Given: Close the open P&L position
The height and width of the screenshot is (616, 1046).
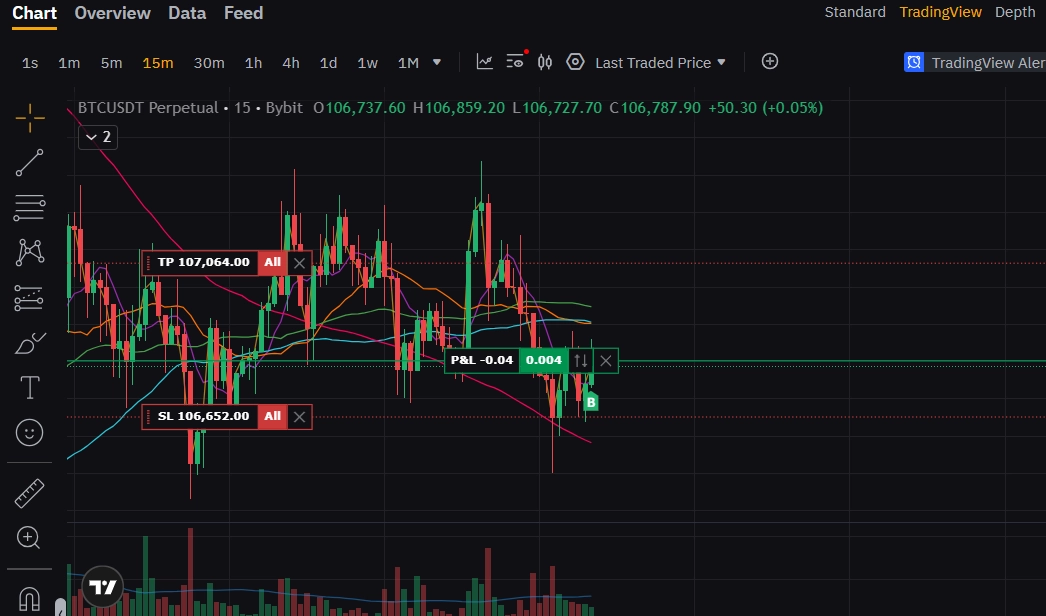Looking at the screenshot, I should tap(606, 361).
